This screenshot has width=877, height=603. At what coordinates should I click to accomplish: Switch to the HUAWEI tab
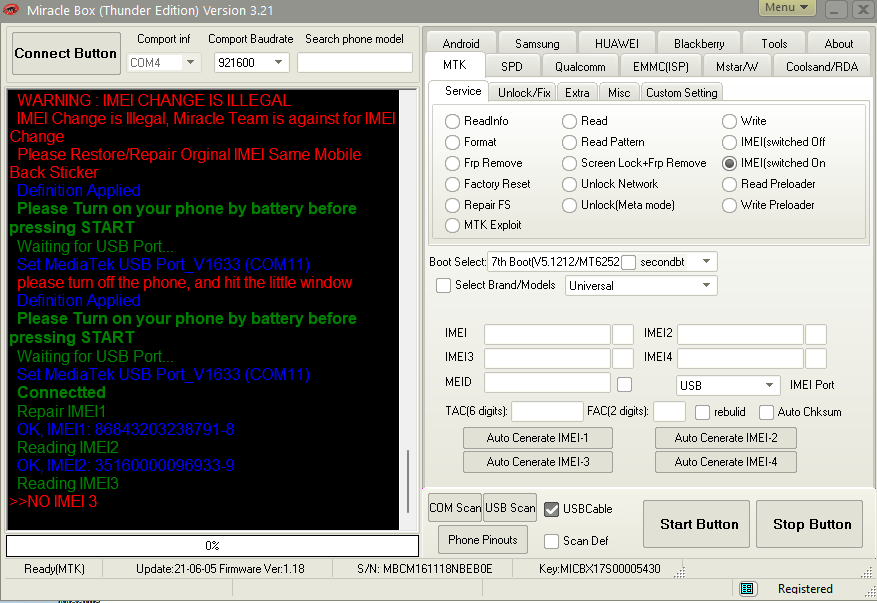tap(616, 44)
